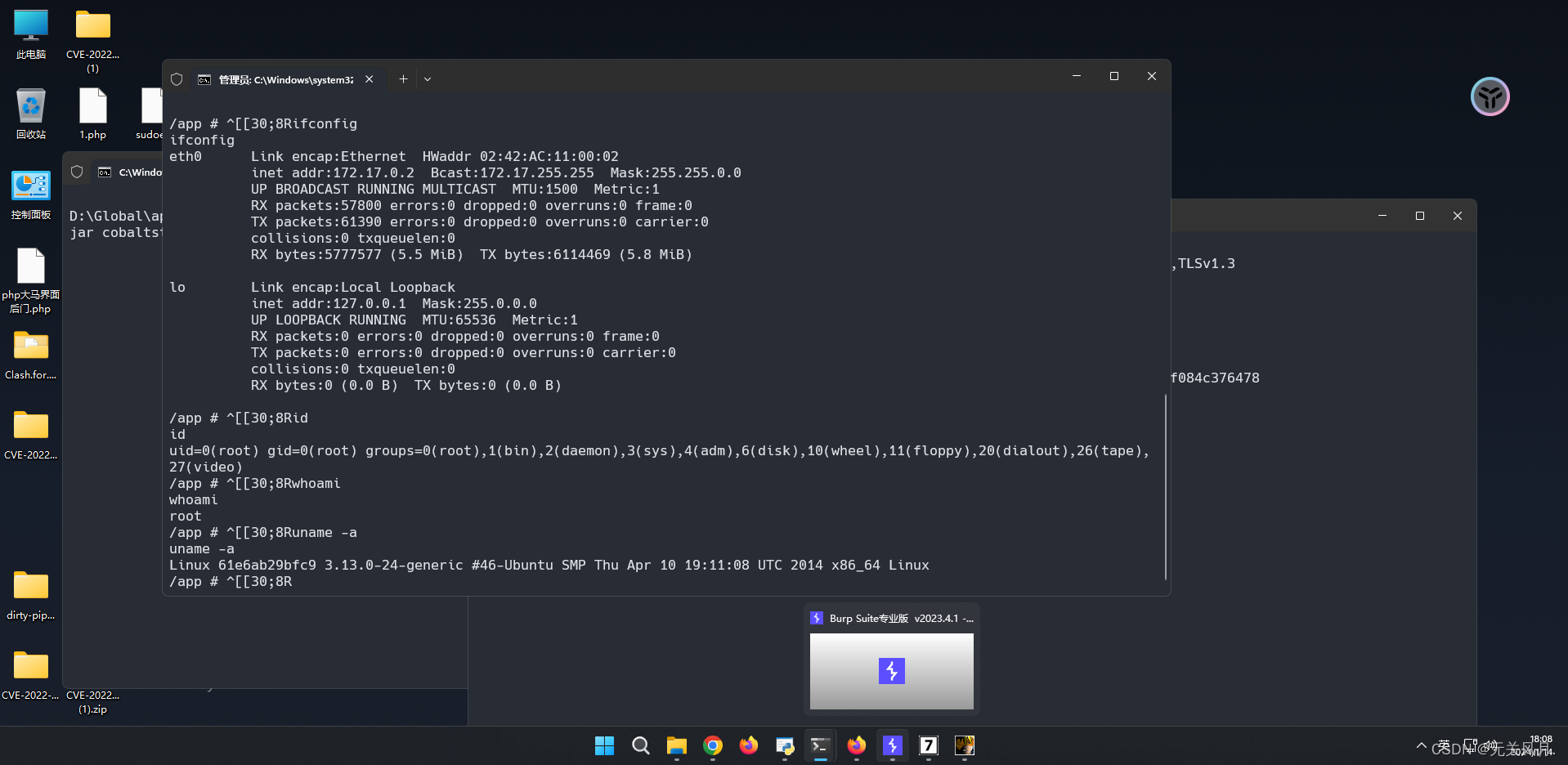Click the D:\Global\ap line in the background terminal
Screen dimensions: 1568x765
point(116,216)
